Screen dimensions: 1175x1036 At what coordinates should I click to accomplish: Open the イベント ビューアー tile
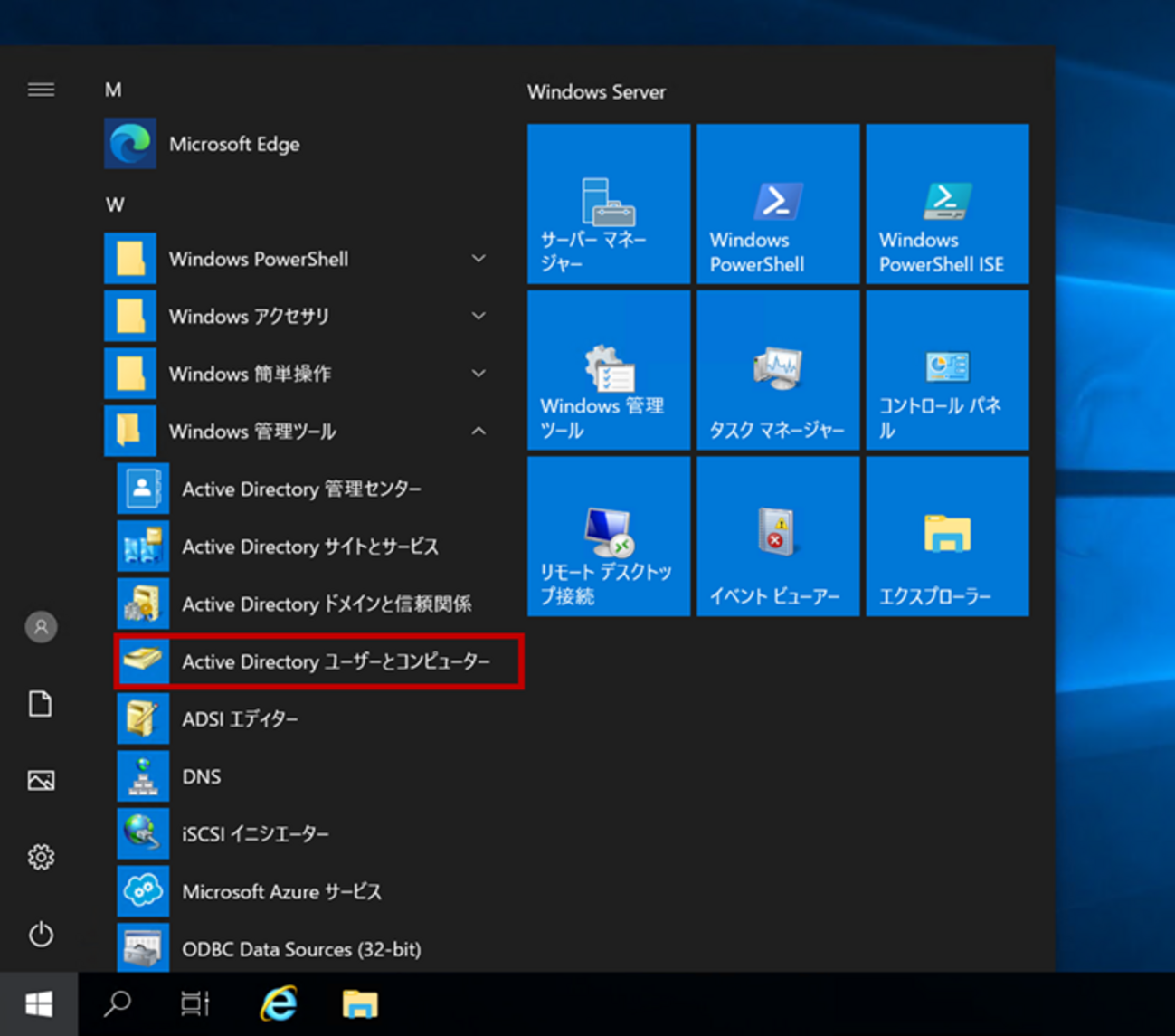[777, 537]
